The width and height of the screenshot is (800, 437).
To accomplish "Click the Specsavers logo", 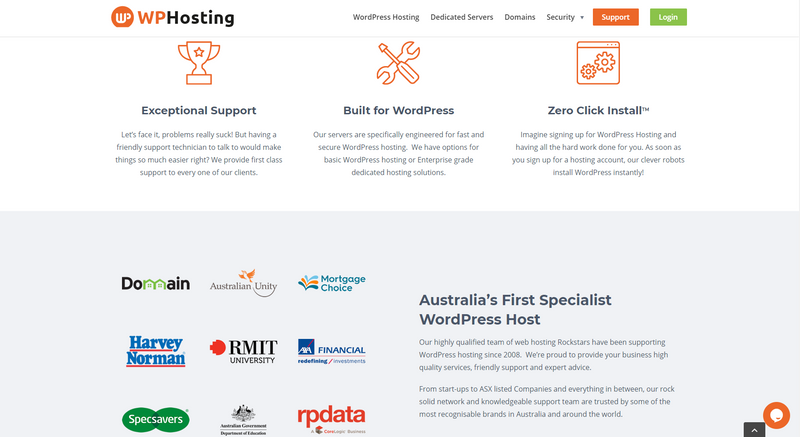I will click(x=156, y=419).
